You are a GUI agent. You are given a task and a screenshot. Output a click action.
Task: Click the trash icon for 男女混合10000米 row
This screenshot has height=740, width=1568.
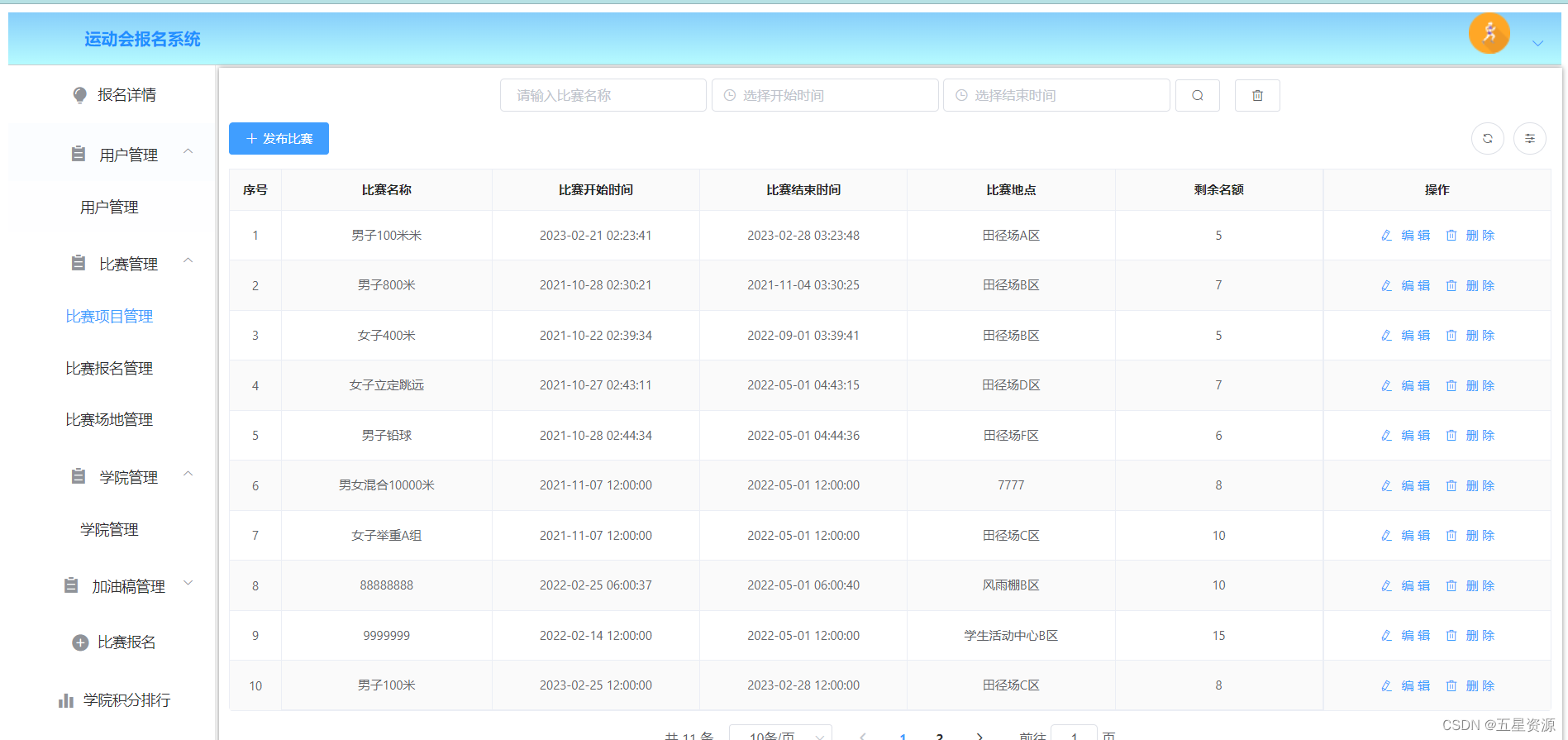point(1451,485)
